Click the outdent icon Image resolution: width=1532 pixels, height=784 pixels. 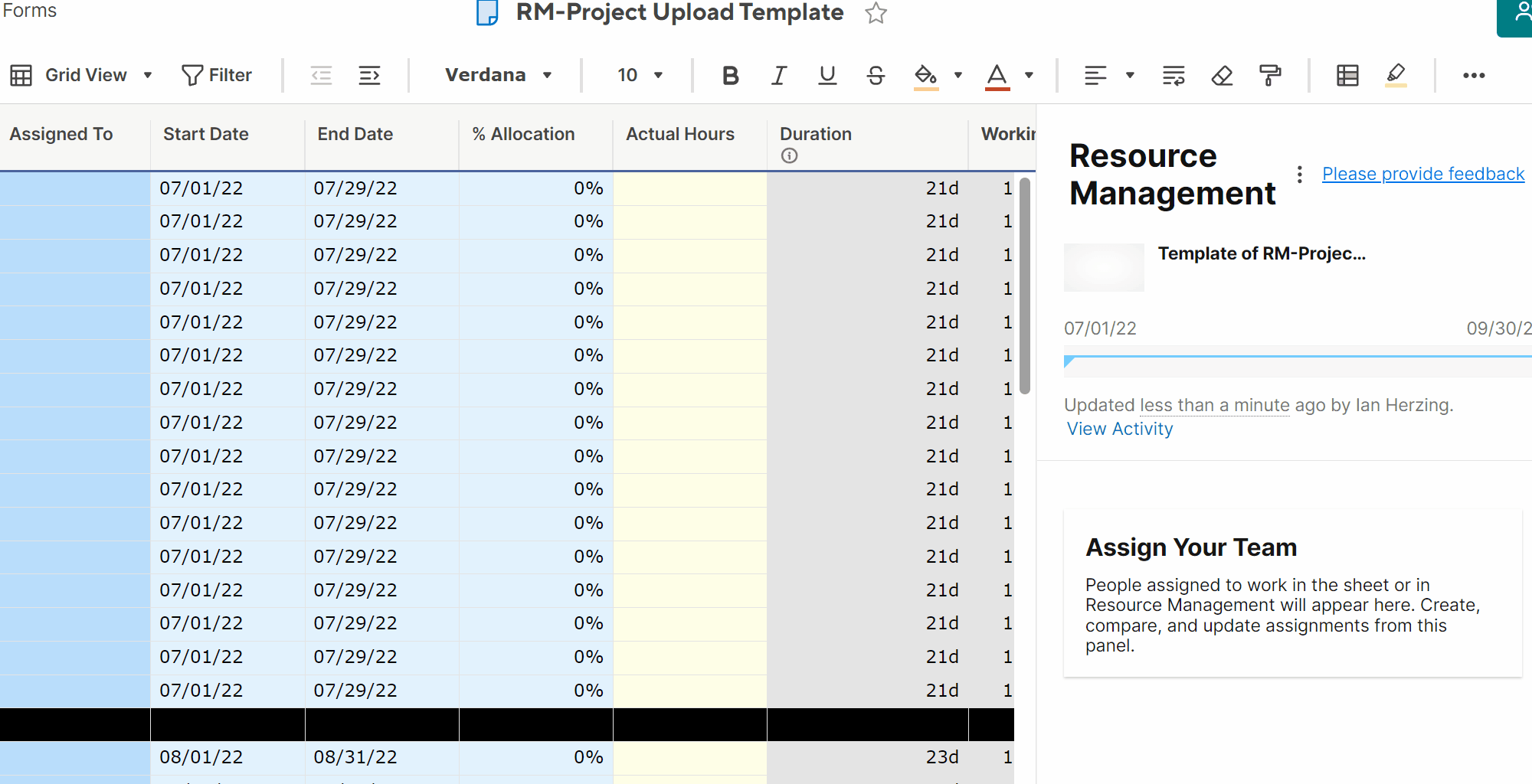321,75
